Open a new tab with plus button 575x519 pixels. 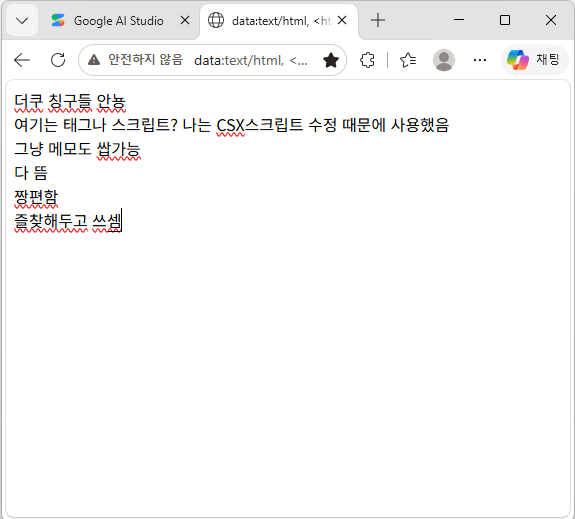click(378, 20)
